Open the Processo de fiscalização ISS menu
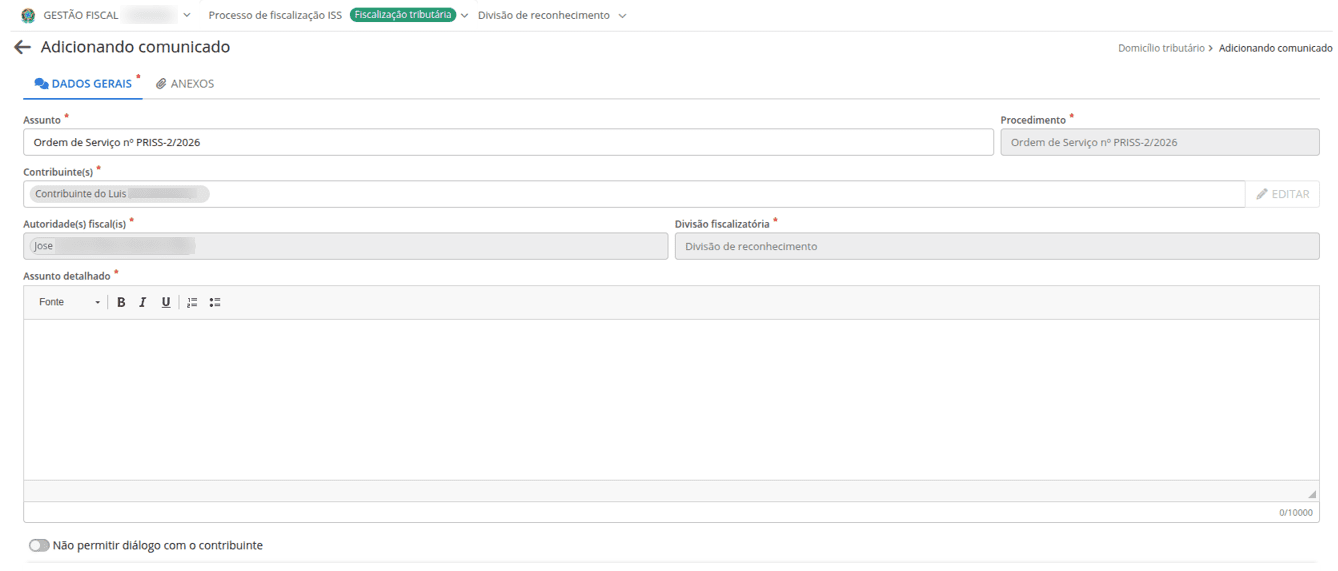This screenshot has height=571, width=1338. (x=275, y=16)
